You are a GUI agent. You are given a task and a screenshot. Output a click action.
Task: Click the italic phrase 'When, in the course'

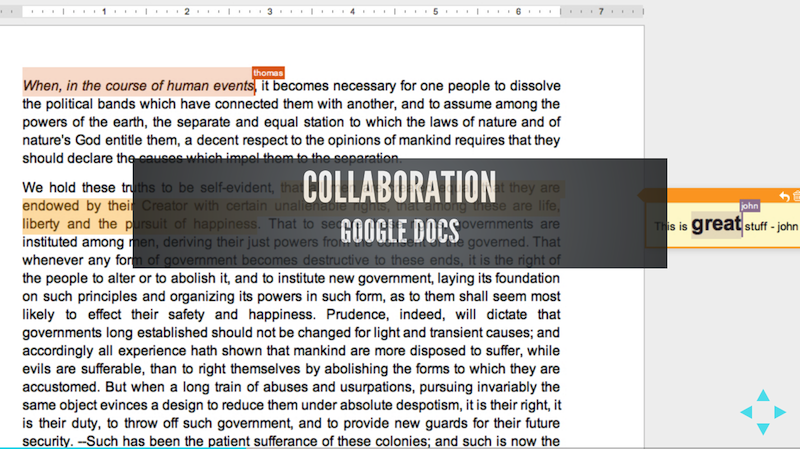85,86
